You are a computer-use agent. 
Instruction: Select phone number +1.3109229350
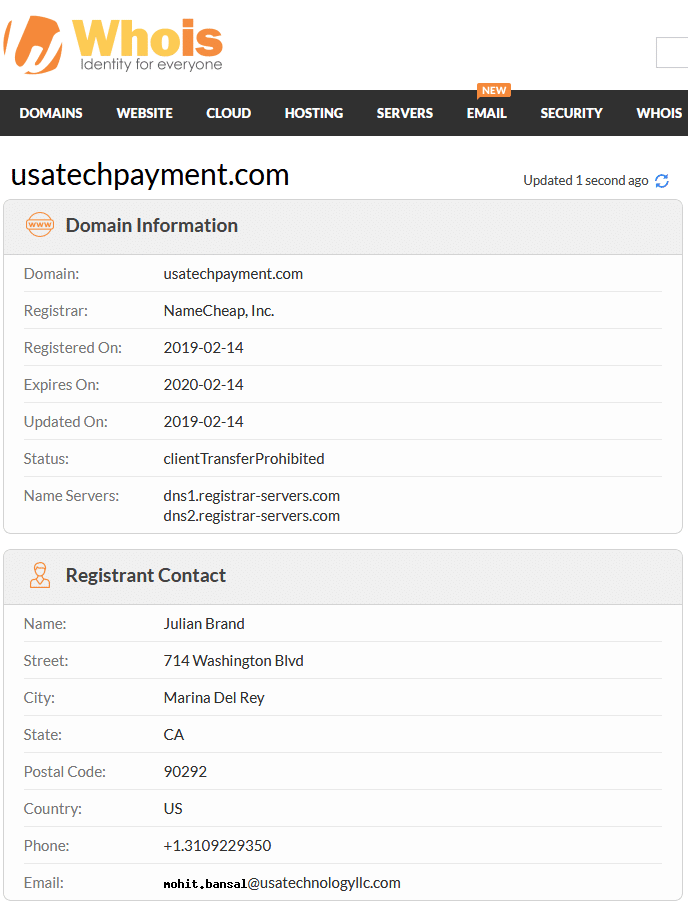(x=217, y=846)
